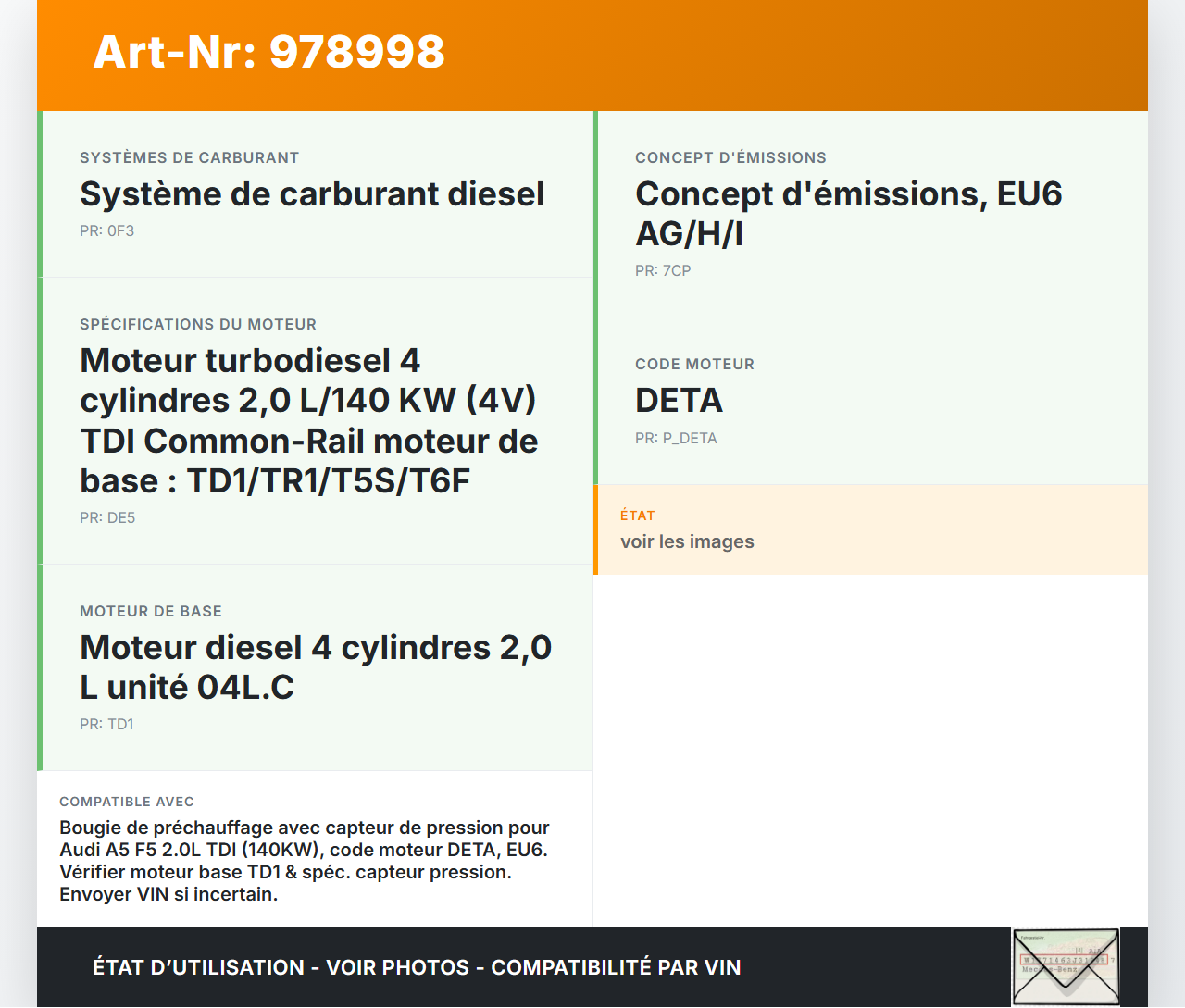Screen dimensions: 1185x1008
Task: Click the PR: TD1 code
Action: 106,725
